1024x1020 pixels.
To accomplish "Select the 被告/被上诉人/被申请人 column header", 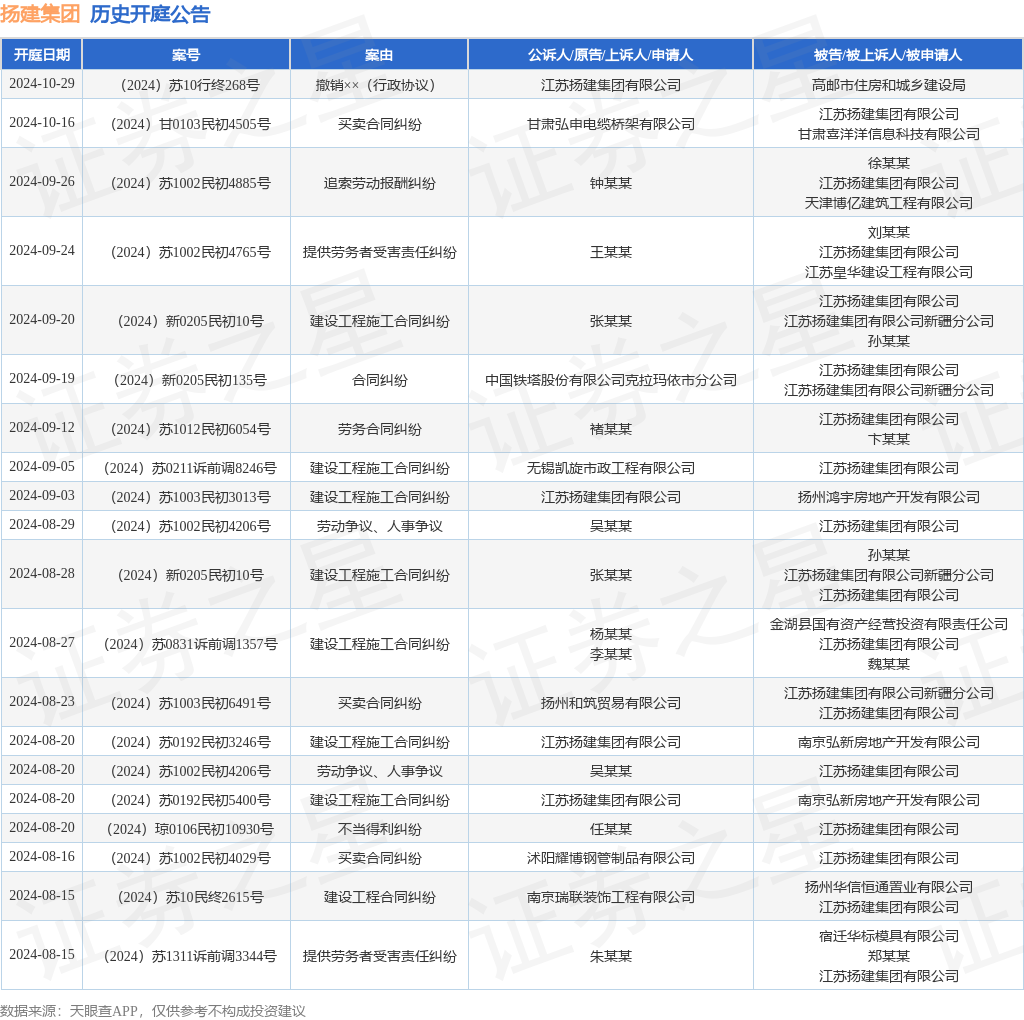I will [x=888, y=55].
